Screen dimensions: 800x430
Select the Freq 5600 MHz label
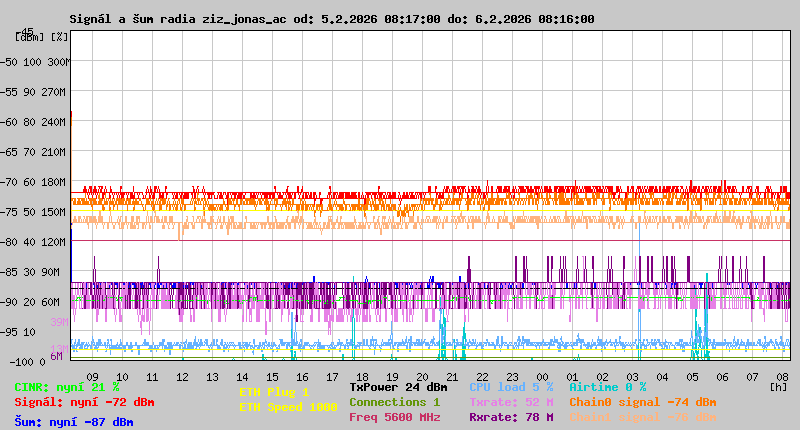coord(394,417)
